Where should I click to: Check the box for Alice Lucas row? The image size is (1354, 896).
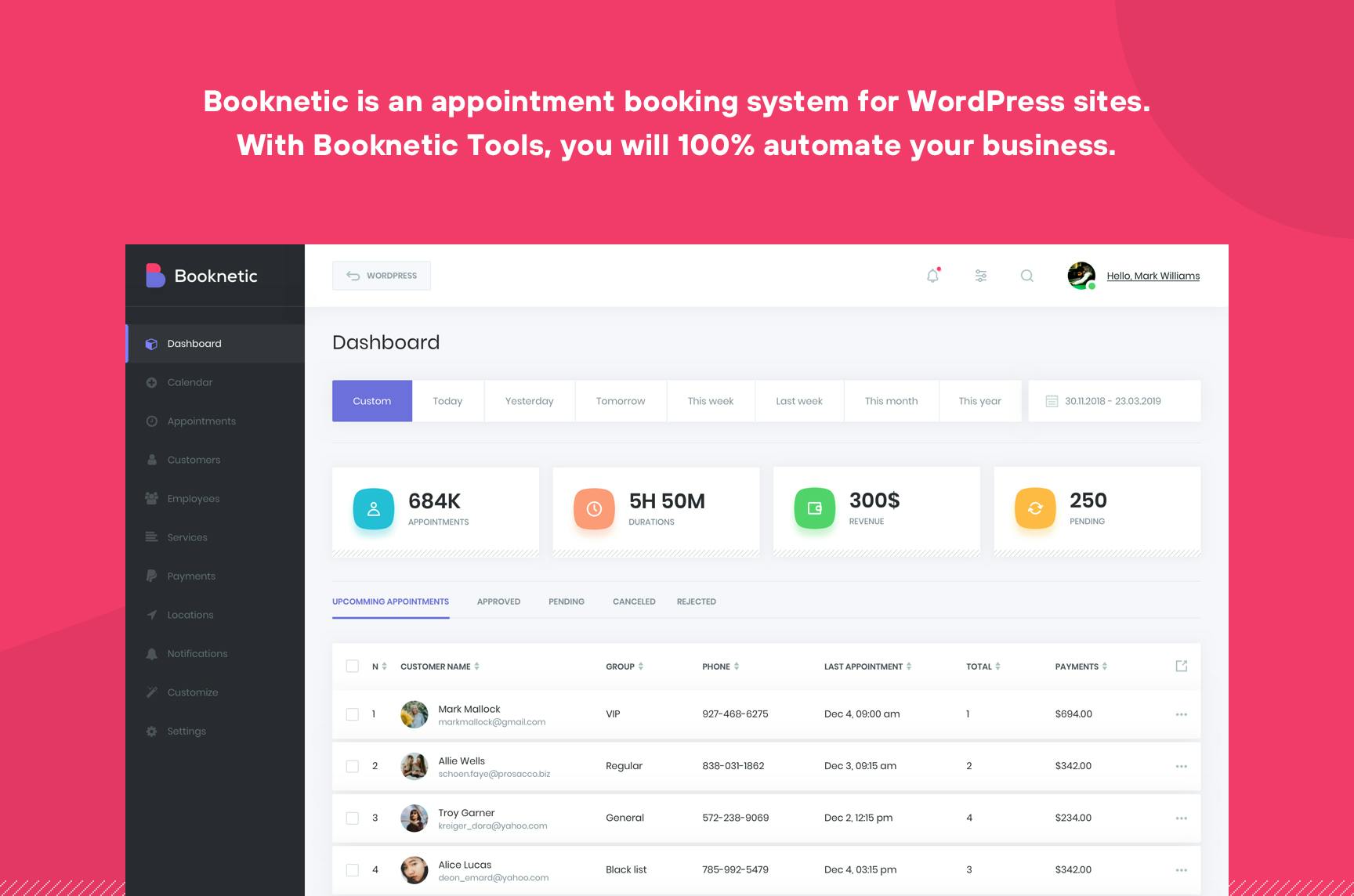pyautogui.click(x=353, y=869)
